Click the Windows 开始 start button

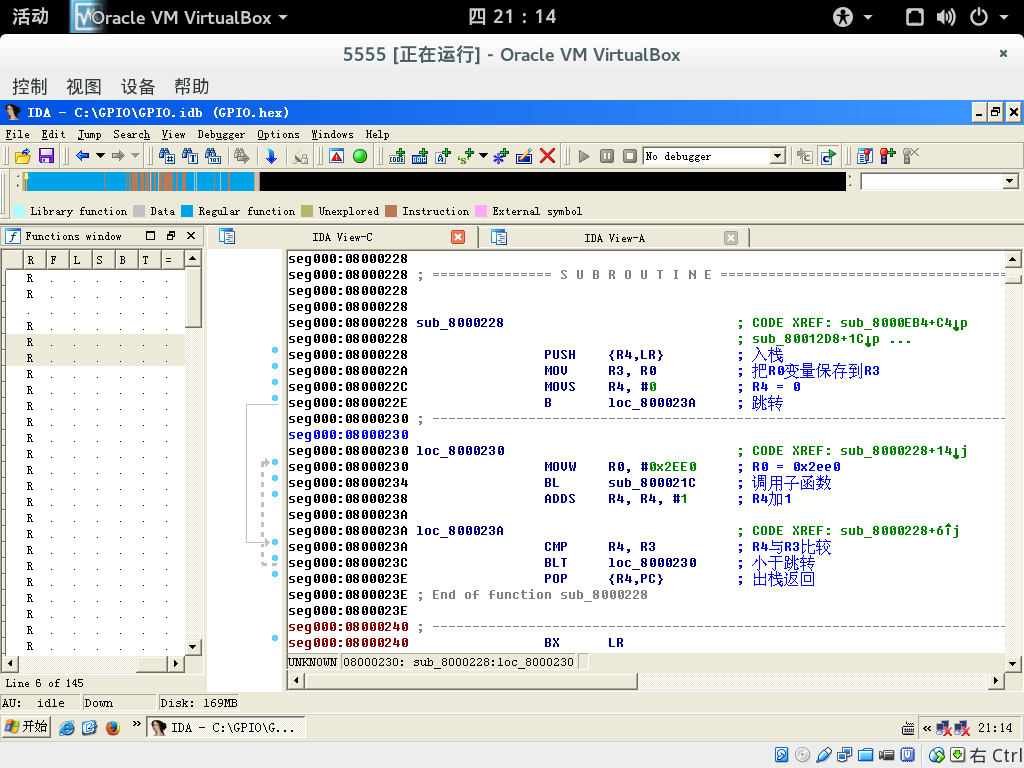26,727
